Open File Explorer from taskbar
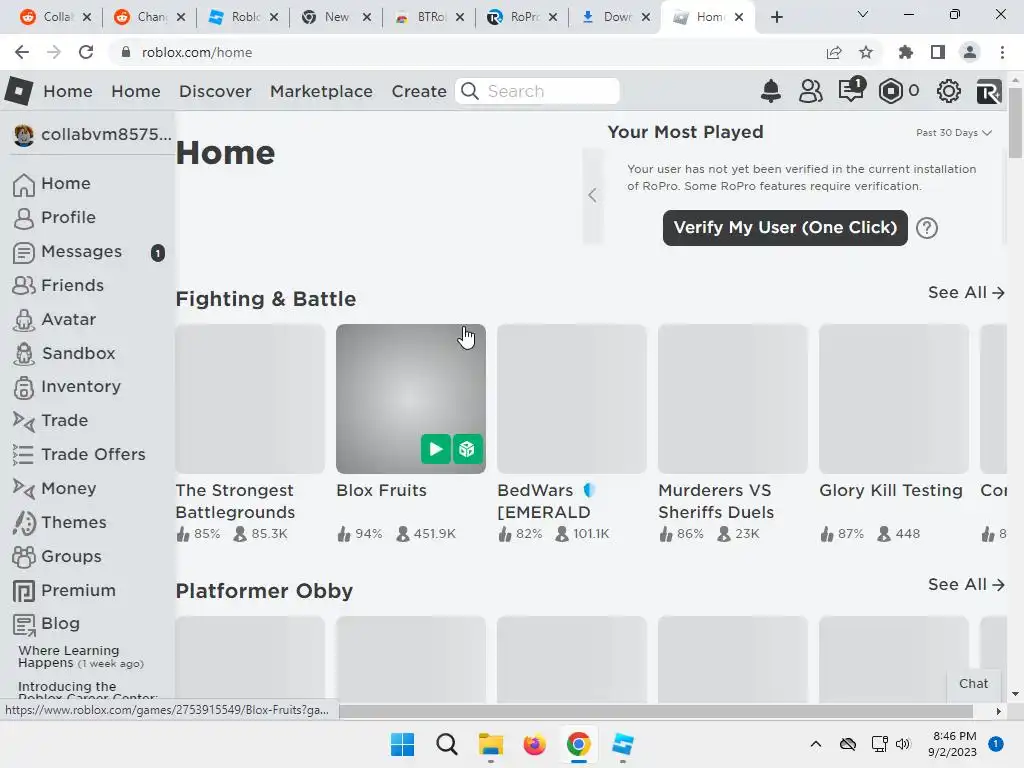 click(x=490, y=744)
